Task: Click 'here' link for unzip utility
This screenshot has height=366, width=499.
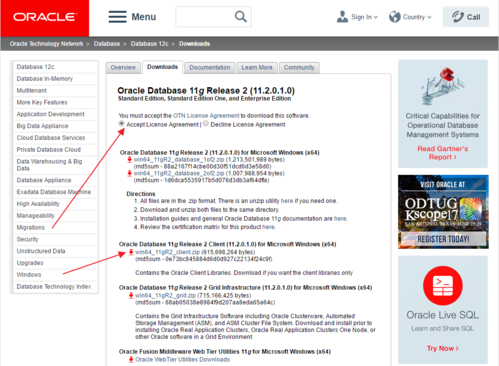Action: 287,201
